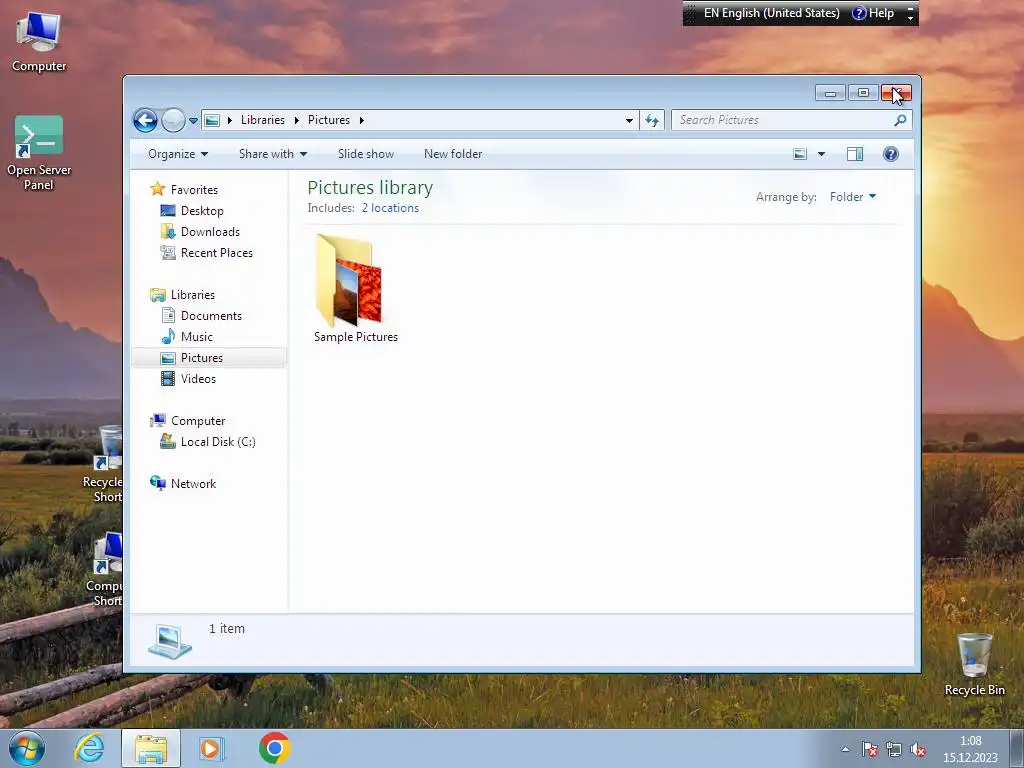Screen dimensions: 1024x768
Task: Expand the arrow after Pictures in address bar
Action: (x=362, y=120)
